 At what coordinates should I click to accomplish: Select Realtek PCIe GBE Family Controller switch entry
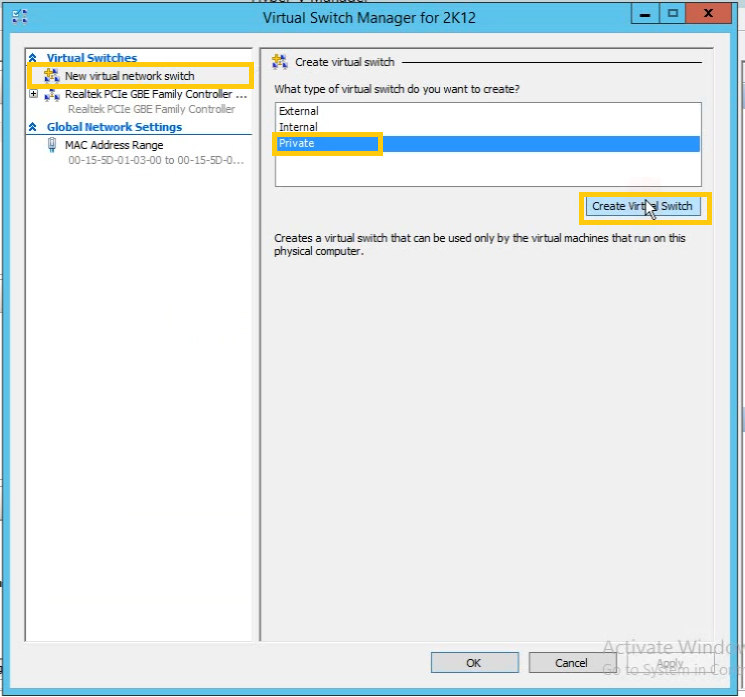[x=156, y=94]
